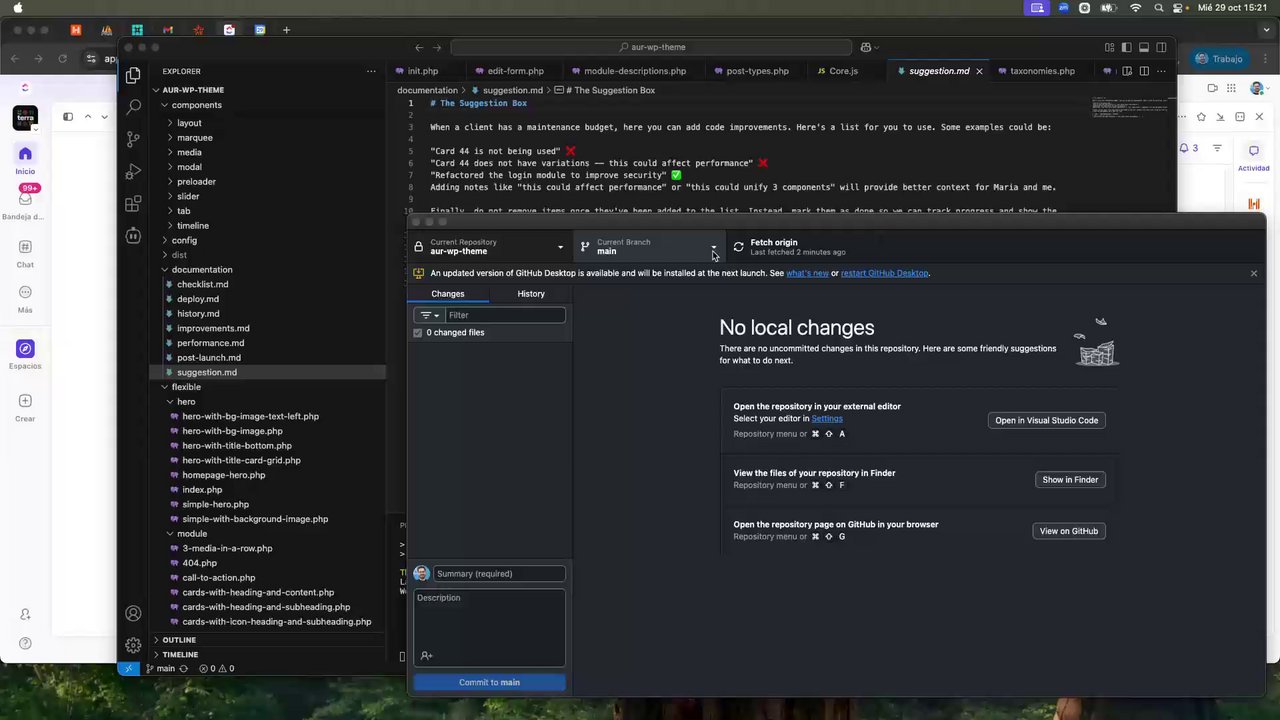Viewport: 1280px width, 720px height.
Task: Click the Fetch origin sync icon
Action: tap(738, 246)
